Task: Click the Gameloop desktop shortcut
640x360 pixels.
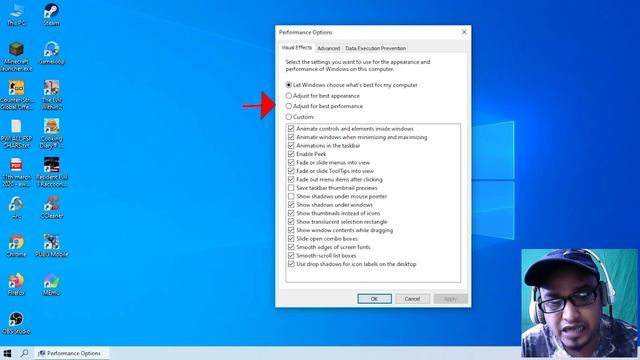Action: (51, 53)
